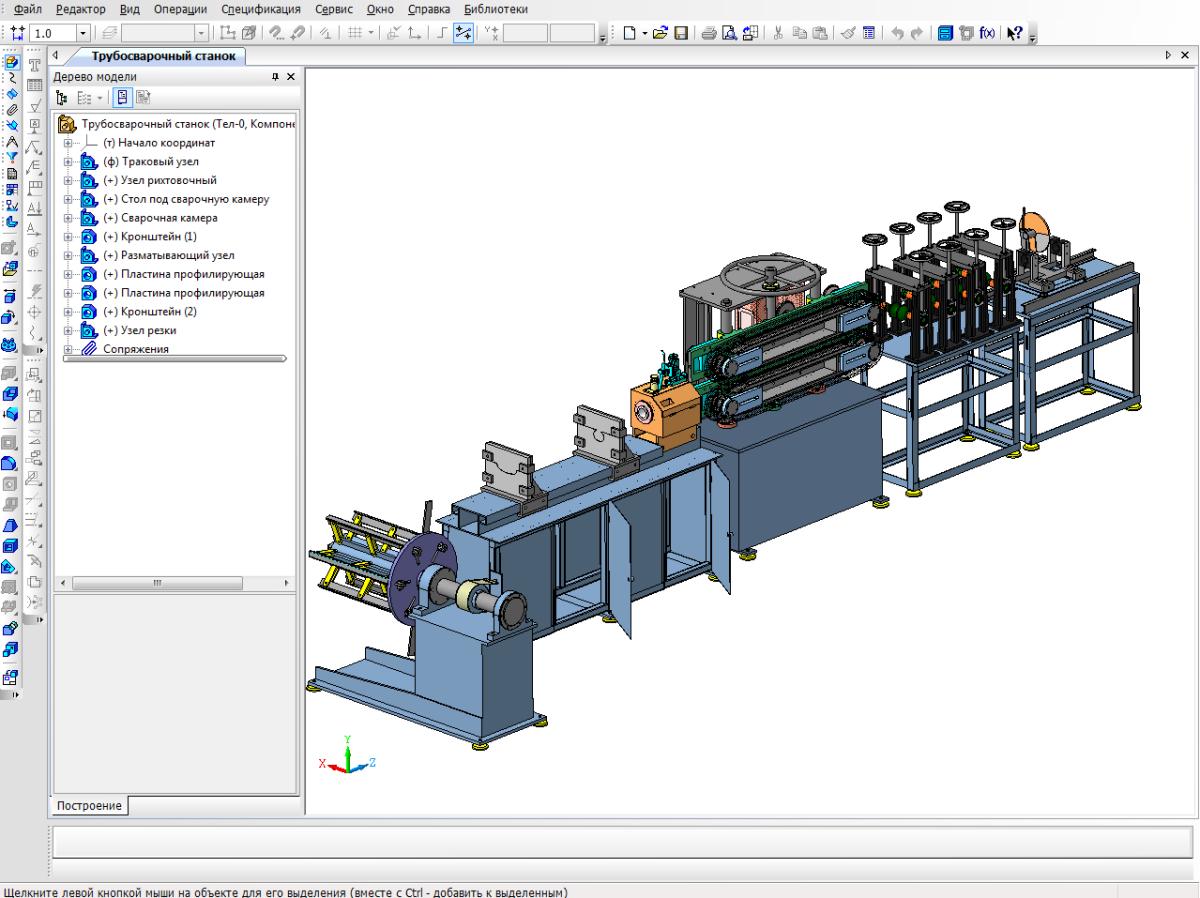The height and width of the screenshot is (898, 1200).
Task: Click the context help arrow-question icon
Action: pos(1015,33)
